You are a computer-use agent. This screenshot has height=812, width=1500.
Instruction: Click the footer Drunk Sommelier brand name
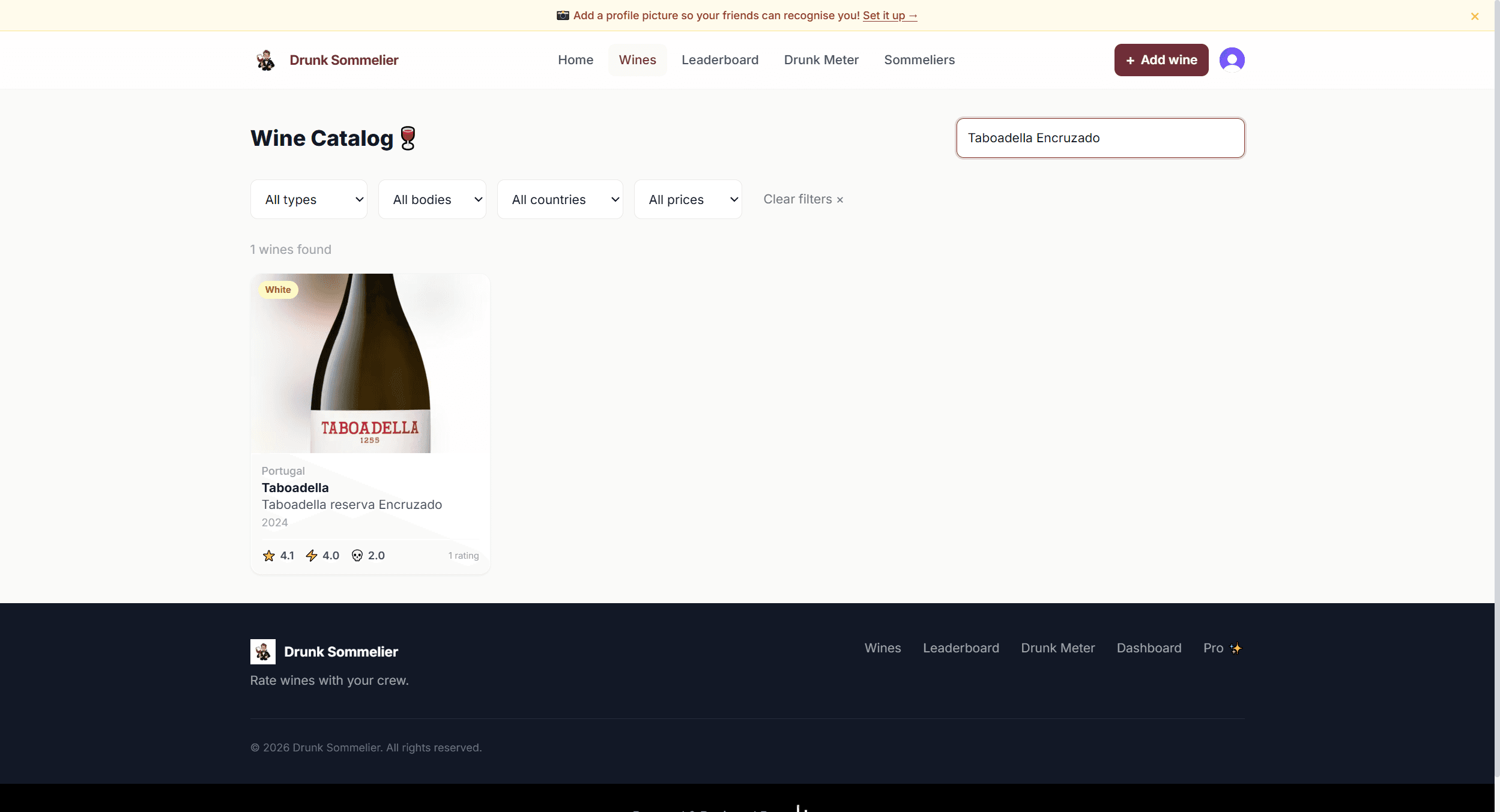point(340,652)
